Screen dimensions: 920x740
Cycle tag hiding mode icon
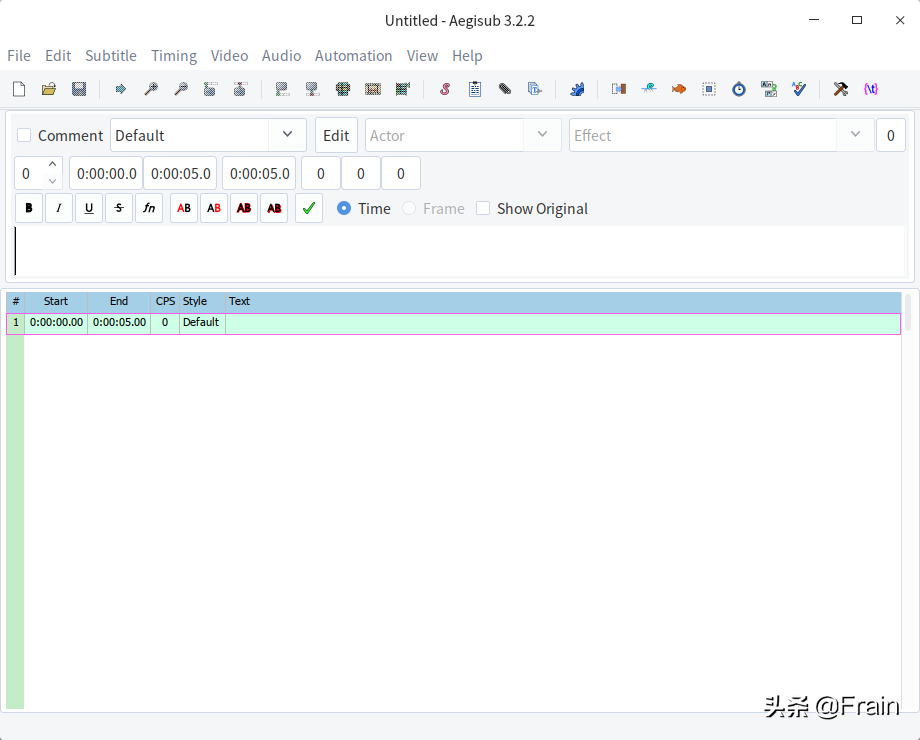pyautogui.click(x=871, y=89)
